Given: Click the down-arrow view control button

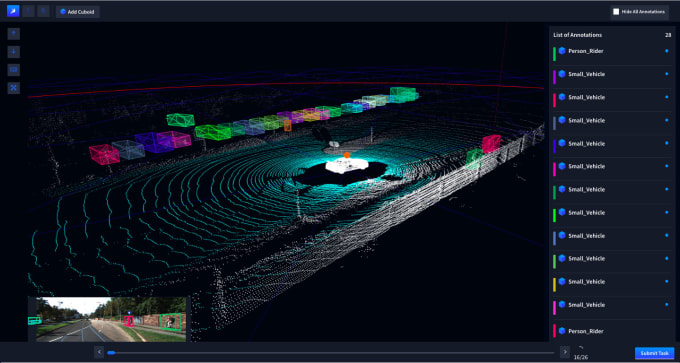Looking at the screenshot, I should [14, 52].
